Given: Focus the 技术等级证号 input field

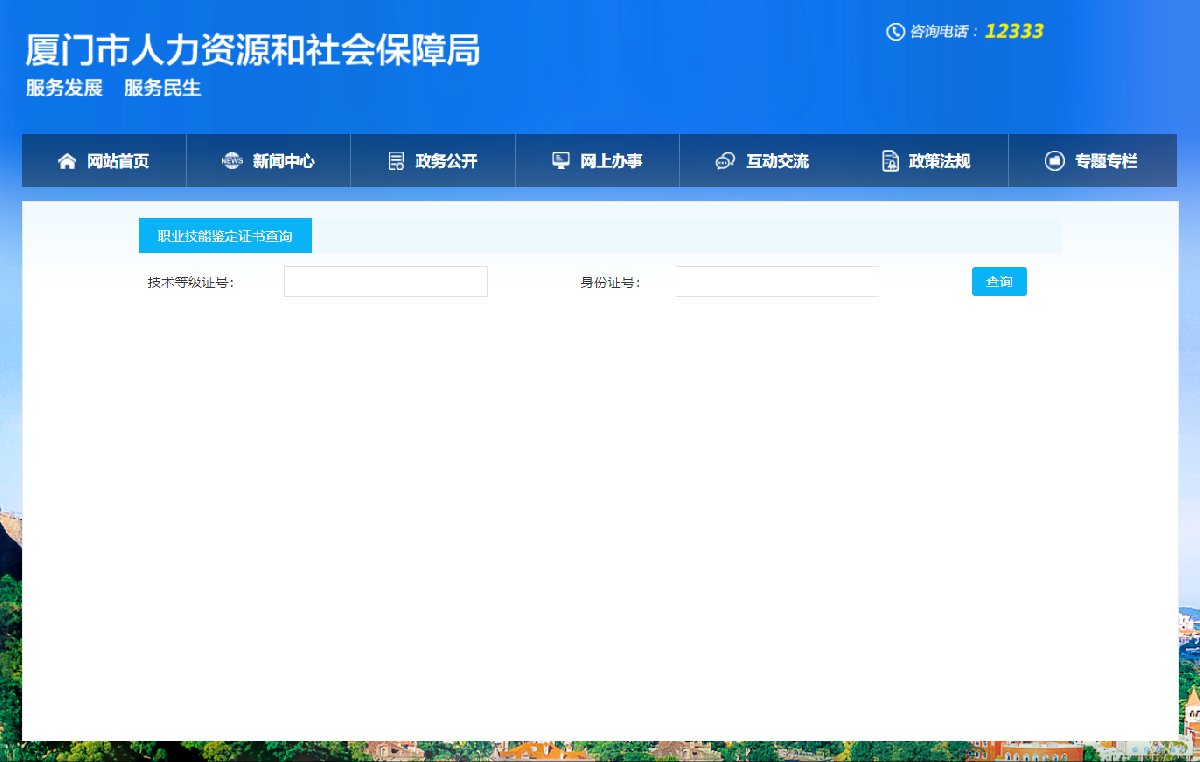Looking at the screenshot, I should tap(385, 282).
